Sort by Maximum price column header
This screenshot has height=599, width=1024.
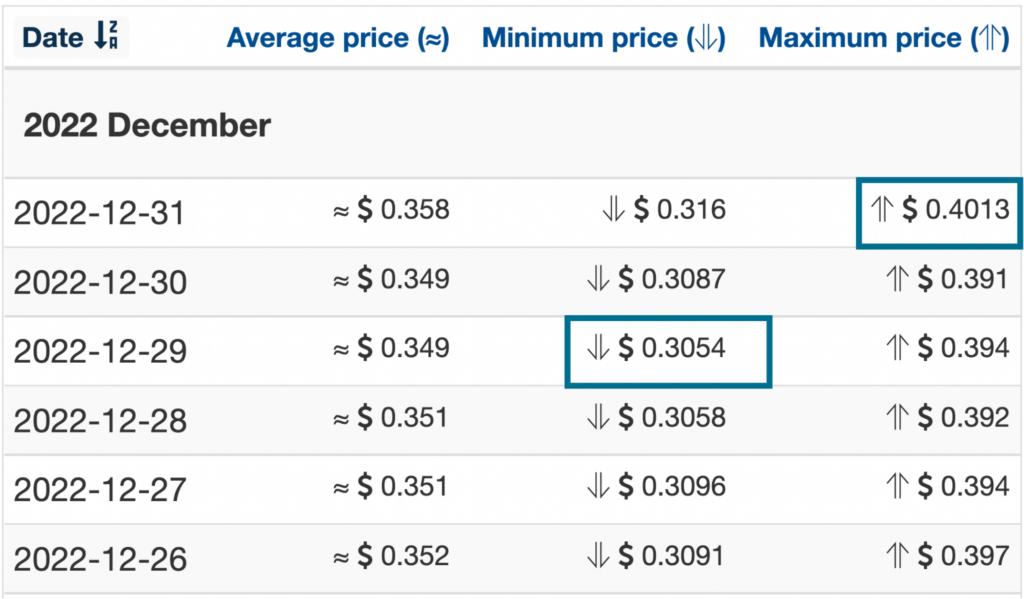(x=884, y=38)
